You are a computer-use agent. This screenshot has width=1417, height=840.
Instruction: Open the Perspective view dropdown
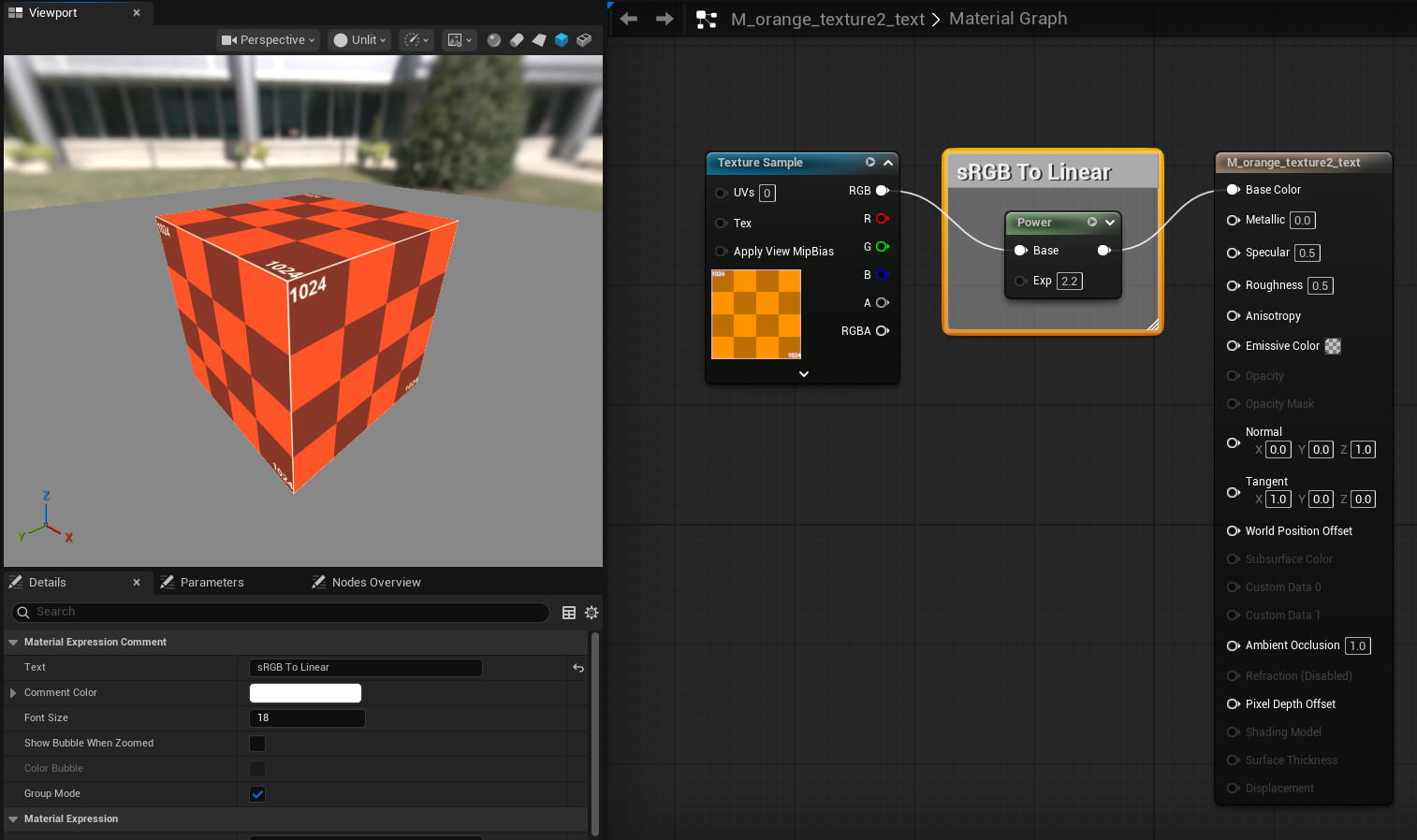point(269,40)
